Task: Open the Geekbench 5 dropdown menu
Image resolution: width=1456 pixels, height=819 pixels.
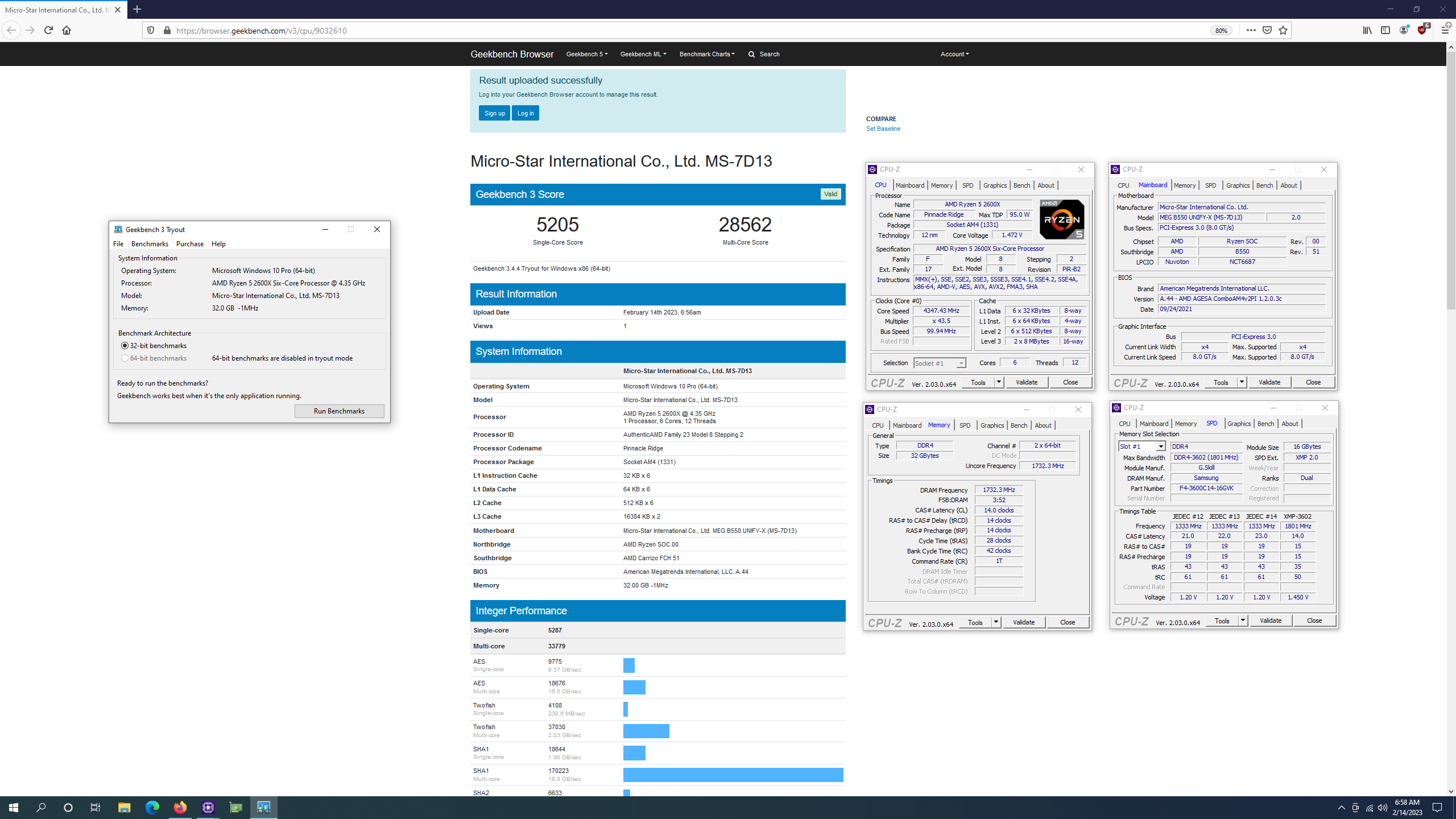Action: [586, 54]
